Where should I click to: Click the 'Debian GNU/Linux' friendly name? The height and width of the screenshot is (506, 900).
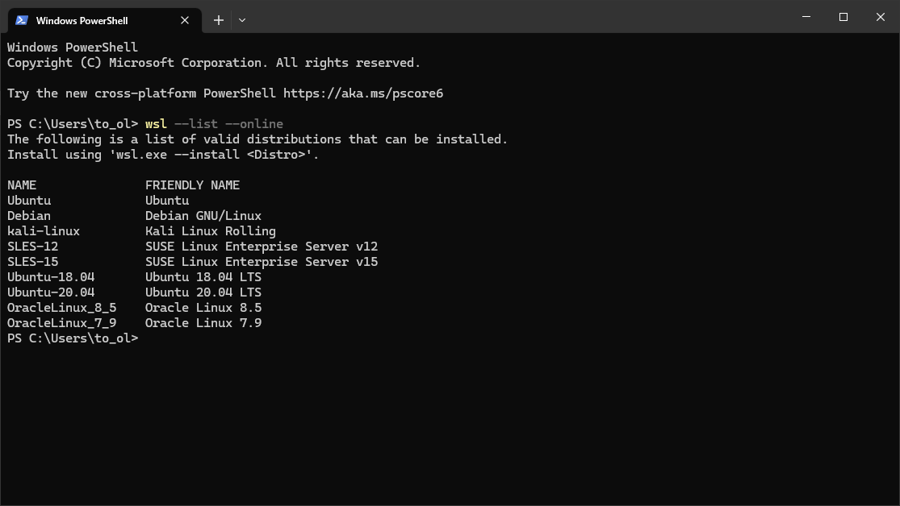(203, 216)
